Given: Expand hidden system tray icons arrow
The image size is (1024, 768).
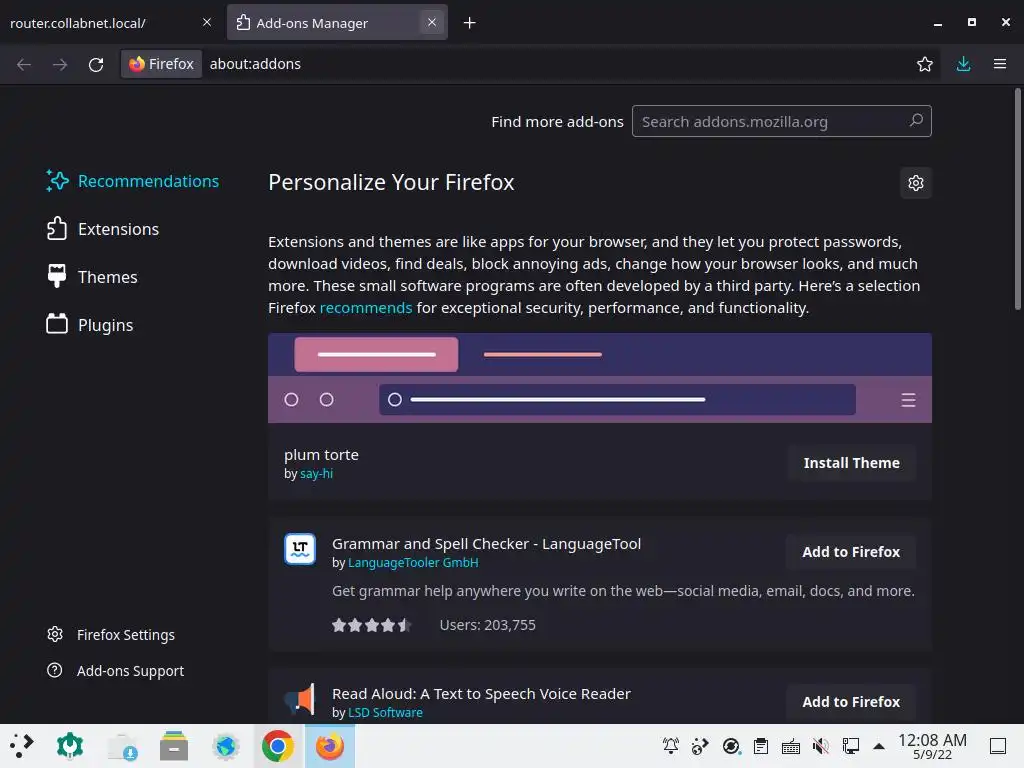Looking at the screenshot, I should point(879,746).
